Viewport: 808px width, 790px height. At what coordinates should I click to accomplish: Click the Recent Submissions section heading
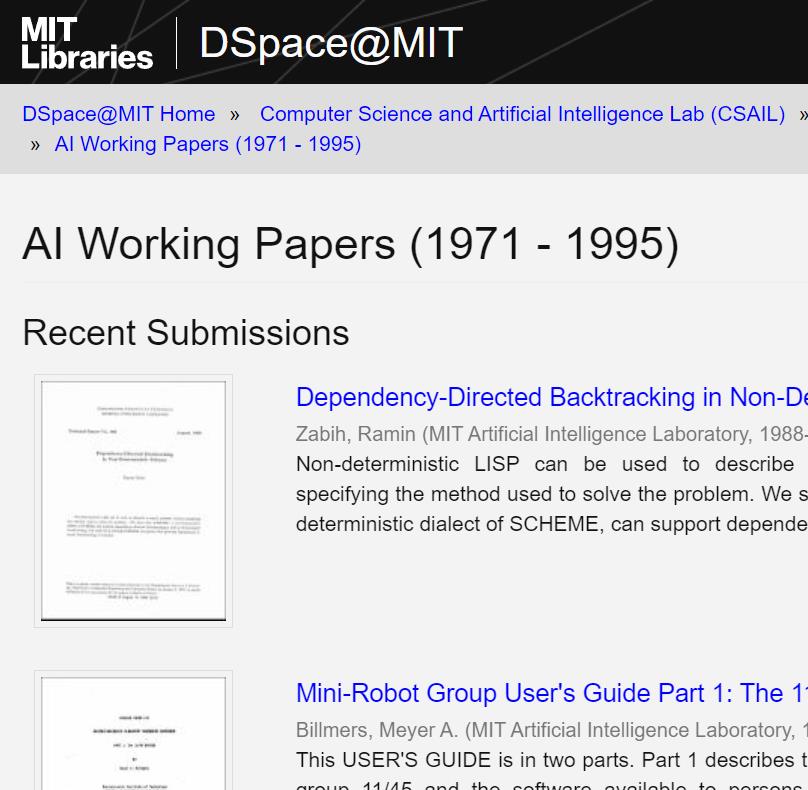[186, 333]
